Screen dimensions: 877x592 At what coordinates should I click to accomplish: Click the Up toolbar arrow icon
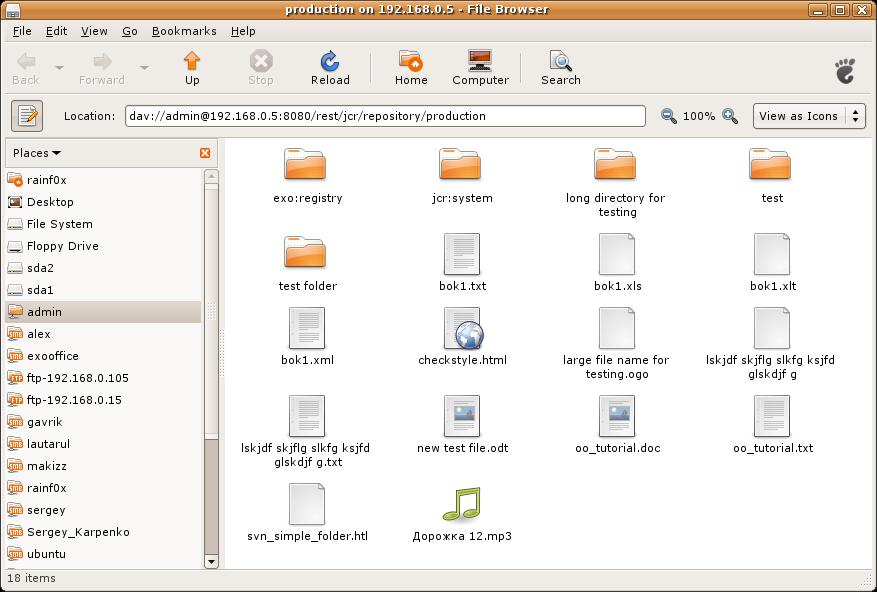point(192,62)
